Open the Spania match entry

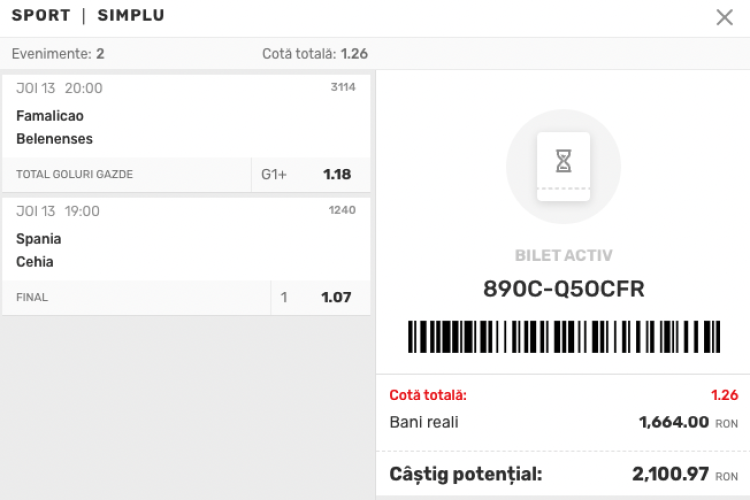[x=39, y=239]
